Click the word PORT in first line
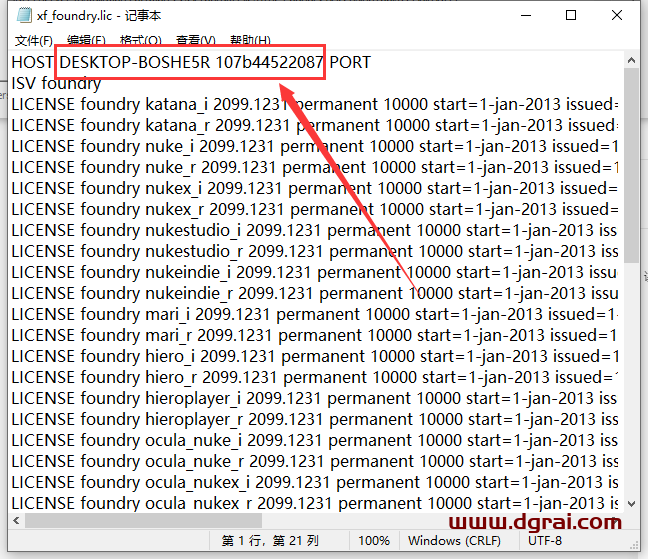This screenshot has height=559, width=648. (x=350, y=62)
